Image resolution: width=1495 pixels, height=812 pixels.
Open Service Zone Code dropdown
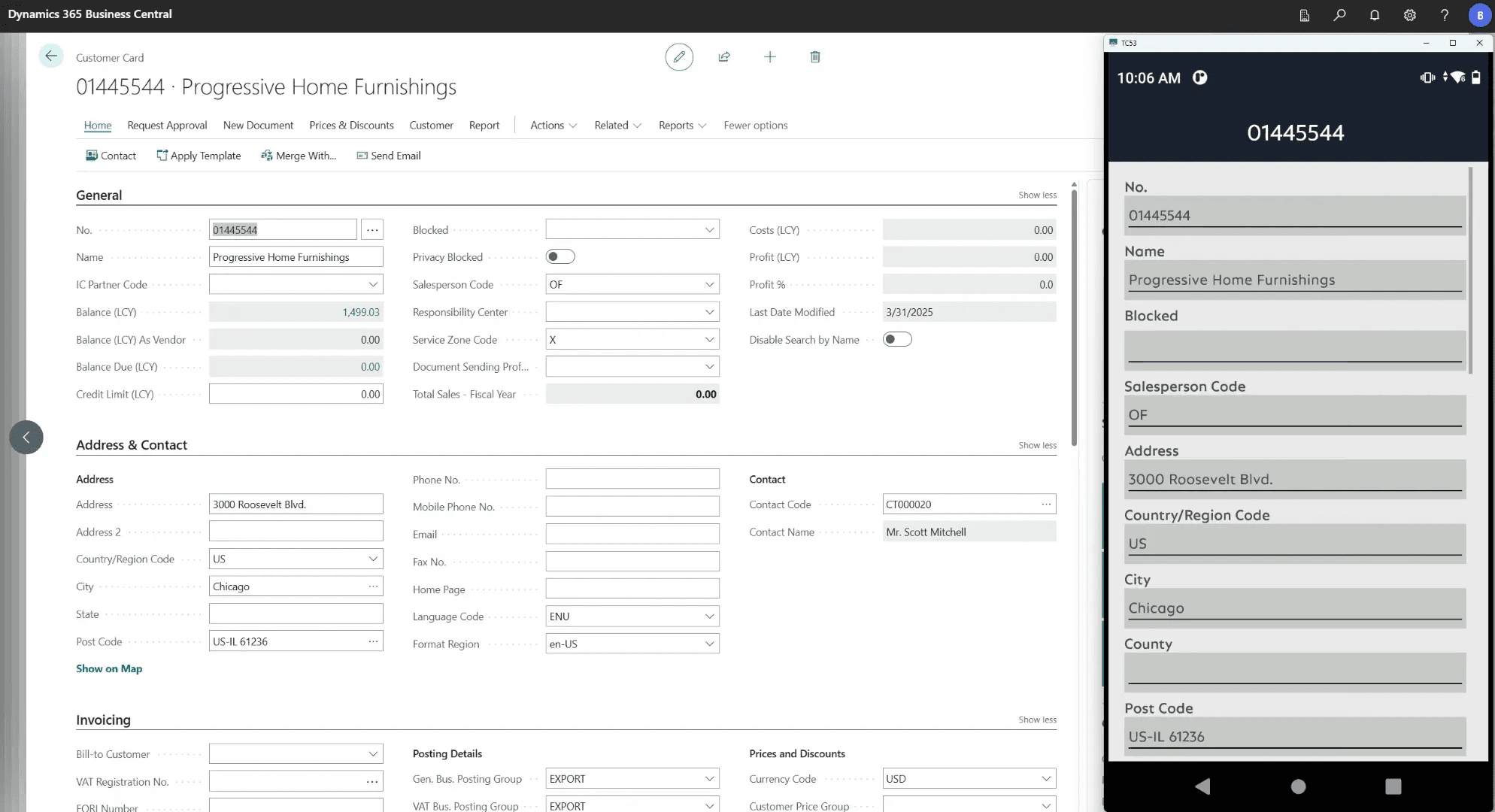(709, 340)
